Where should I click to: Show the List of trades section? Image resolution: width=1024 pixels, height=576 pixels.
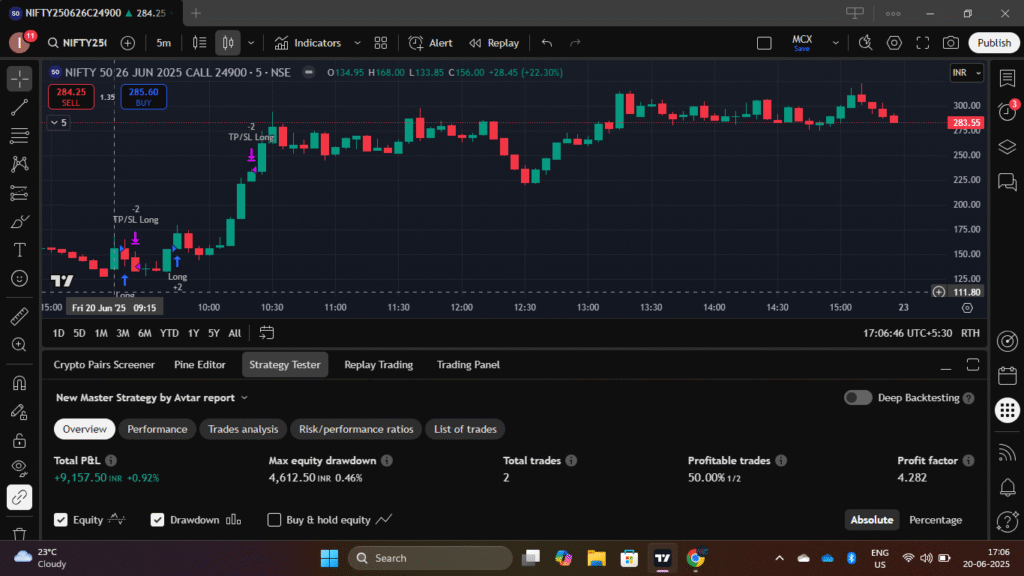tap(465, 429)
